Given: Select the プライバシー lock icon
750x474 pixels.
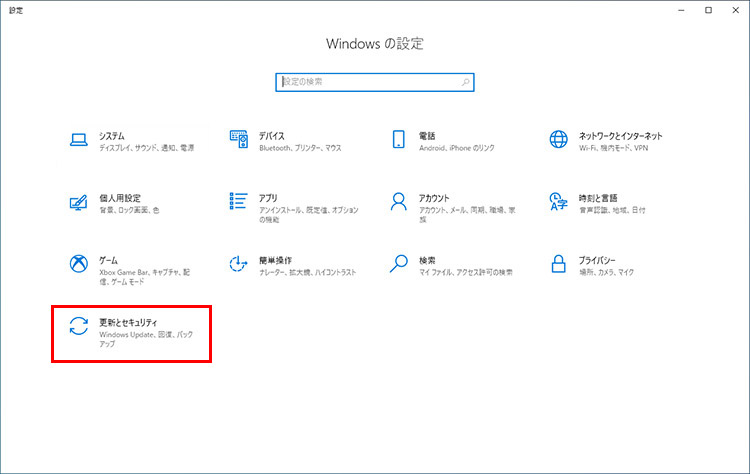Looking at the screenshot, I should tap(558, 264).
